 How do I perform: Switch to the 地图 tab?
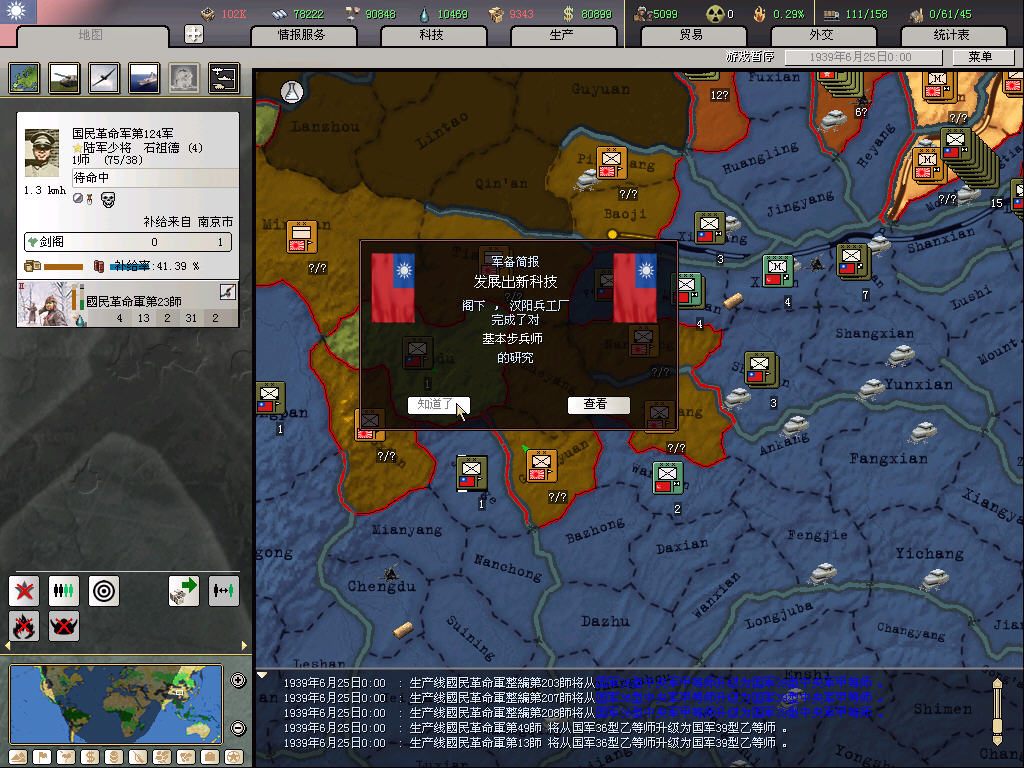[x=91, y=35]
